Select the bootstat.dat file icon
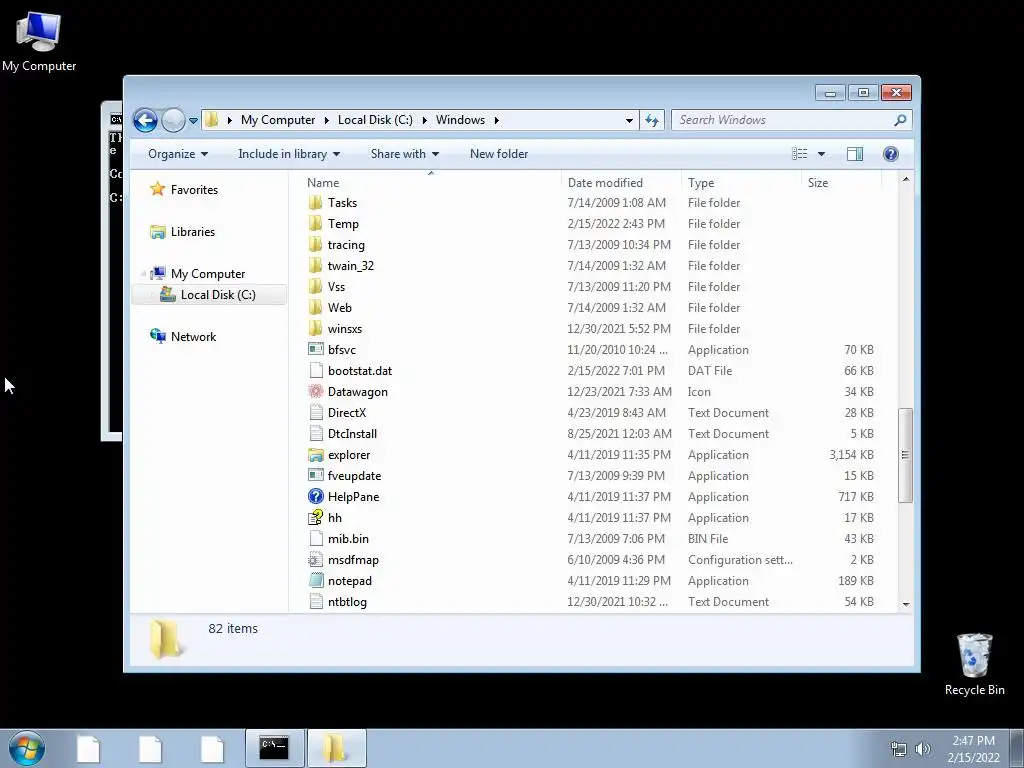This screenshot has height=768, width=1024. click(x=315, y=370)
